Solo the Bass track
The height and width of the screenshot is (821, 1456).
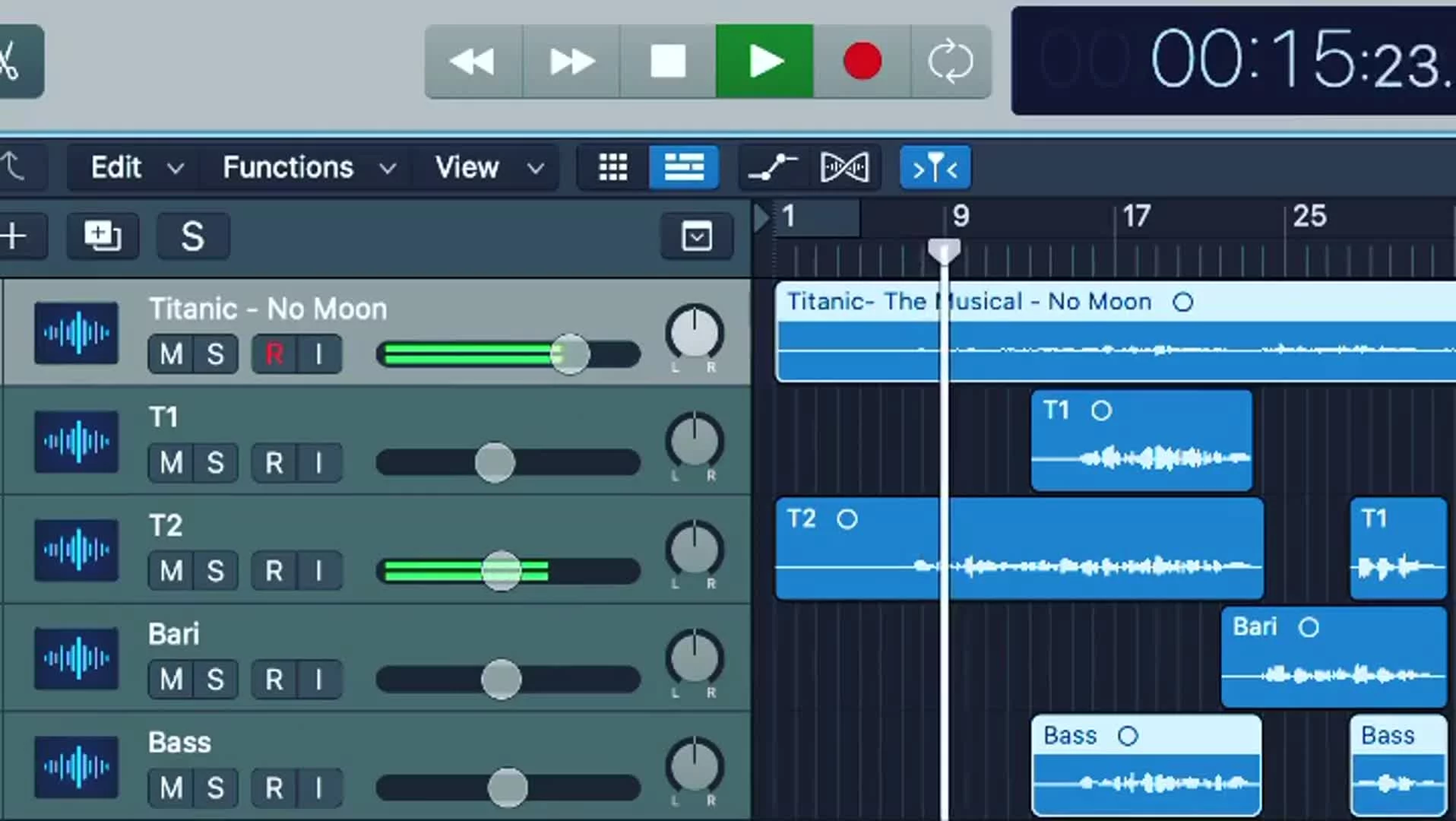(x=216, y=788)
